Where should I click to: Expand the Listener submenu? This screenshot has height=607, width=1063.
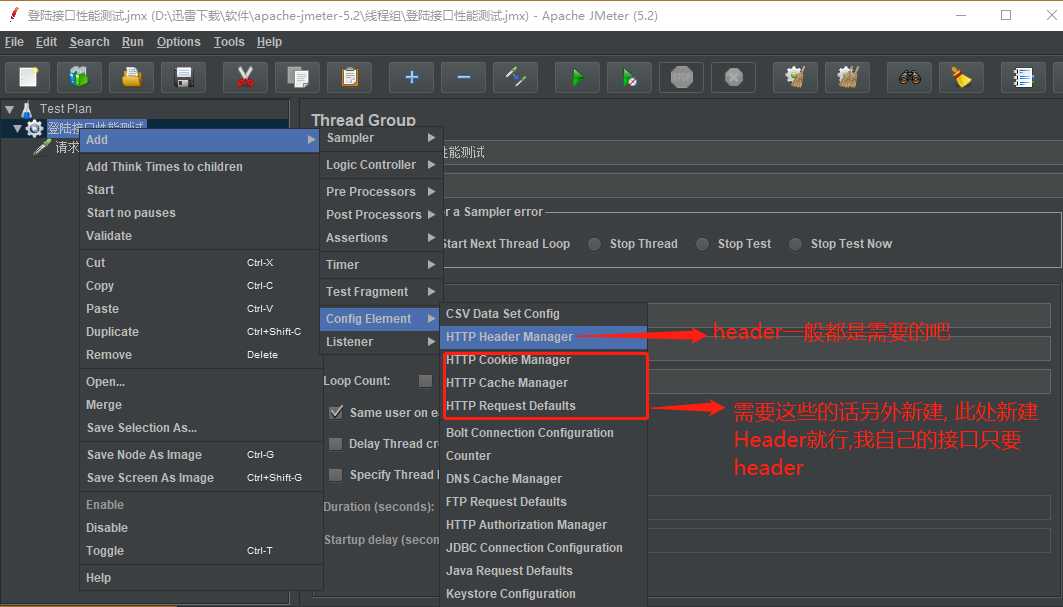[380, 342]
